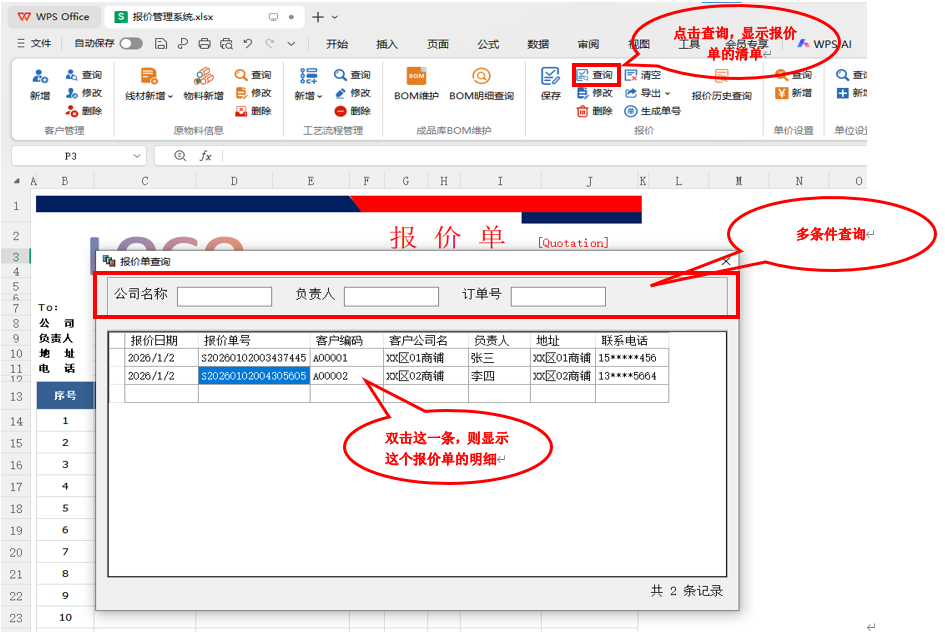Click 新增 in 客户管理 group
The height and width of the screenshot is (632, 945).
pyautogui.click(x=40, y=84)
